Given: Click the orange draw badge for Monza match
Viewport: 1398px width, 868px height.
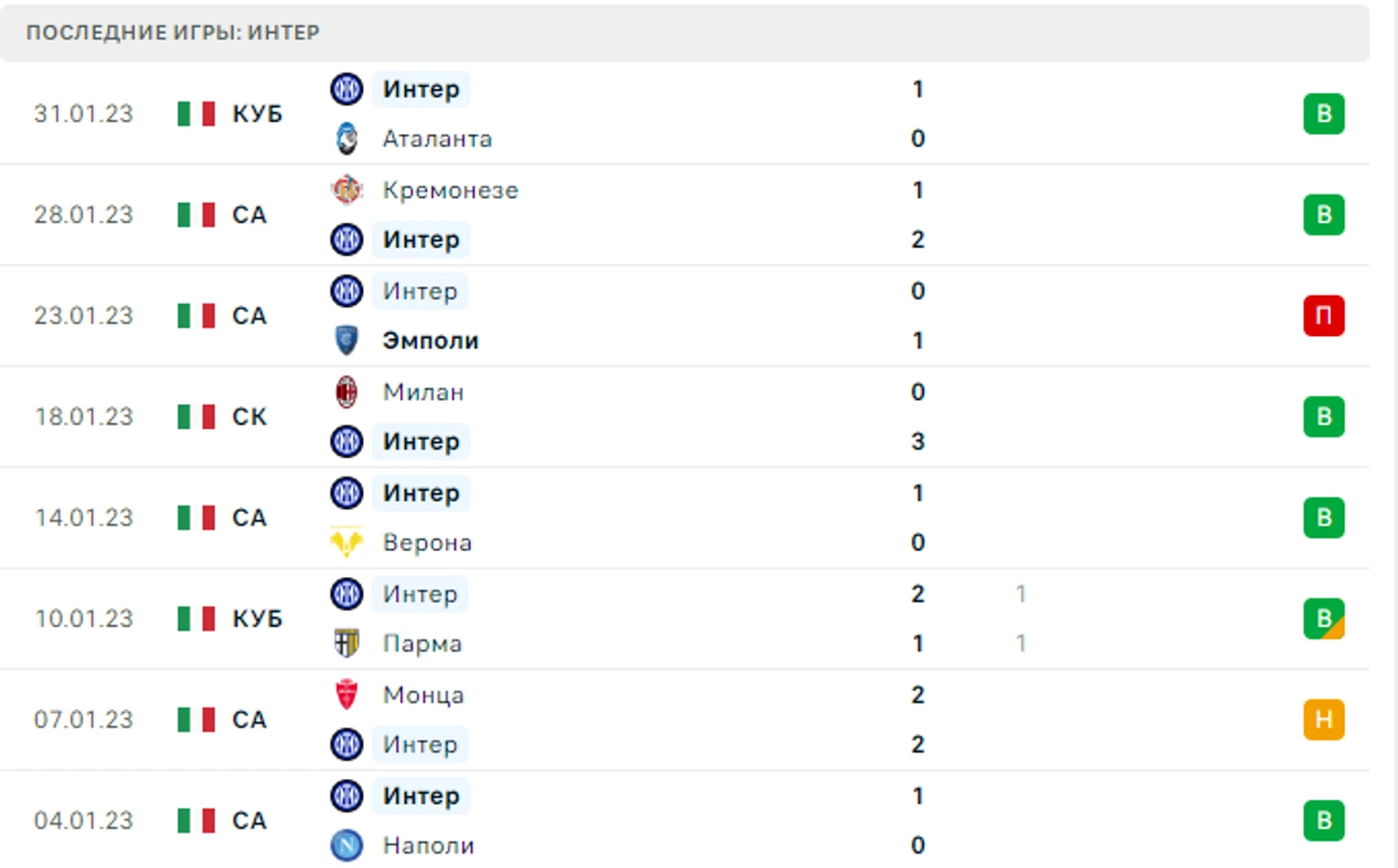Looking at the screenshot, I should 1323,720.
